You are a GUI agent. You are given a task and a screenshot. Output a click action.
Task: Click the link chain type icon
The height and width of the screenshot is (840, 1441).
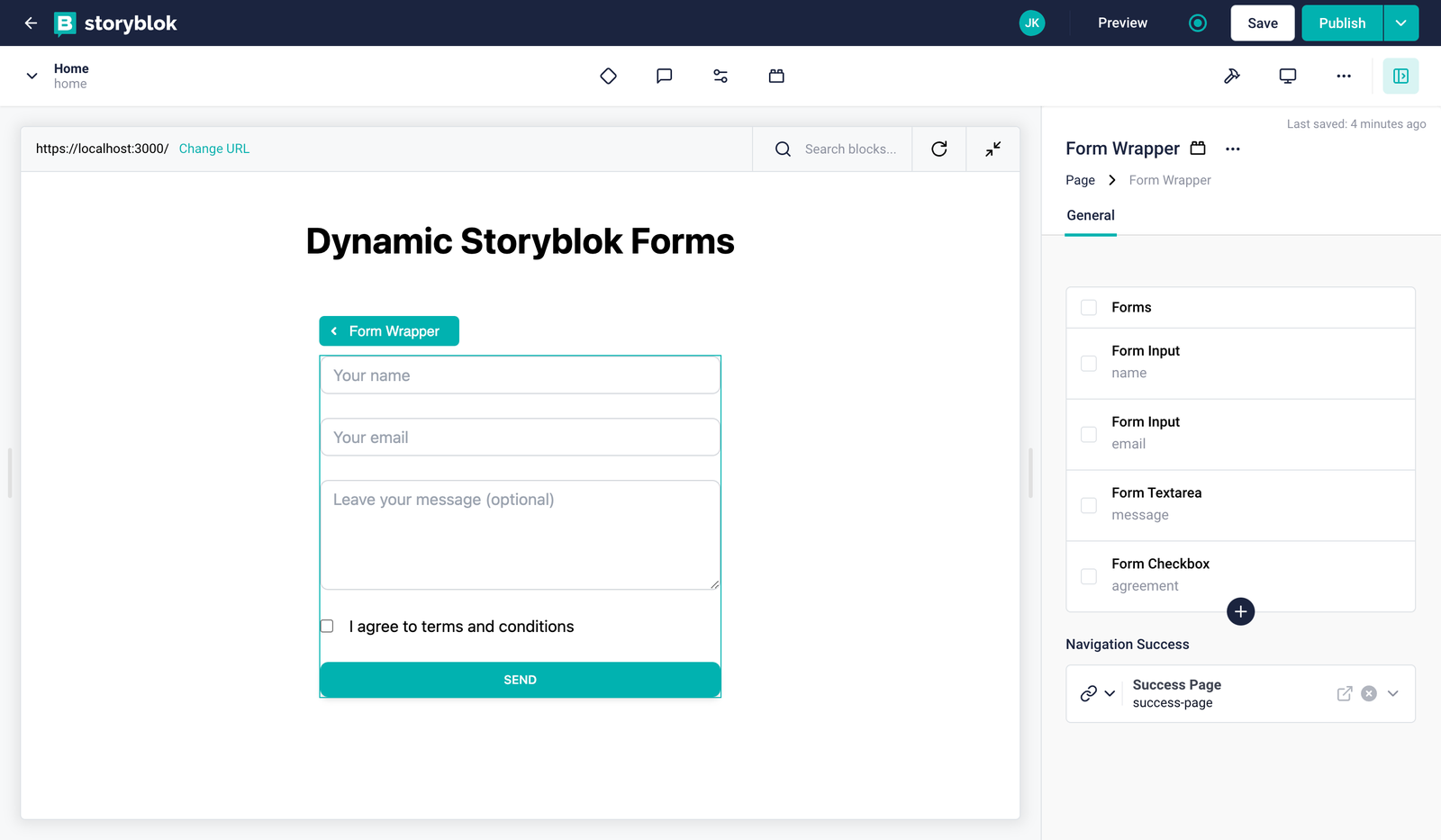pyautogui.click(x=1089, y=693)
